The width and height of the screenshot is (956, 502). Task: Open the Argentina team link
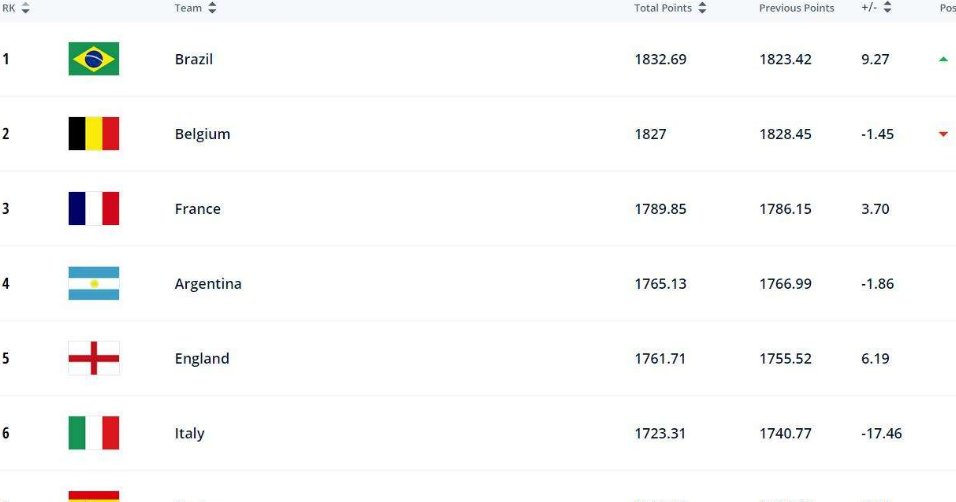pyautogui.click(x=208, y=284)
